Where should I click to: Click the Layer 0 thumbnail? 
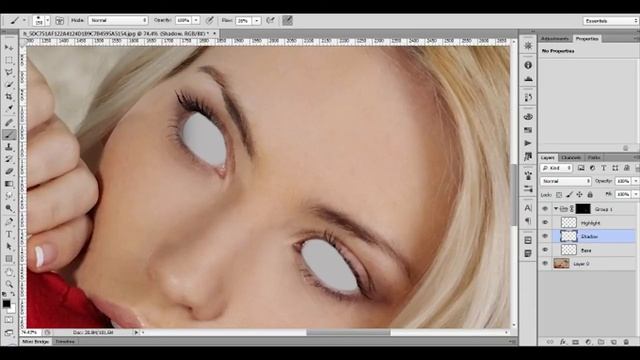coord(561,264)
